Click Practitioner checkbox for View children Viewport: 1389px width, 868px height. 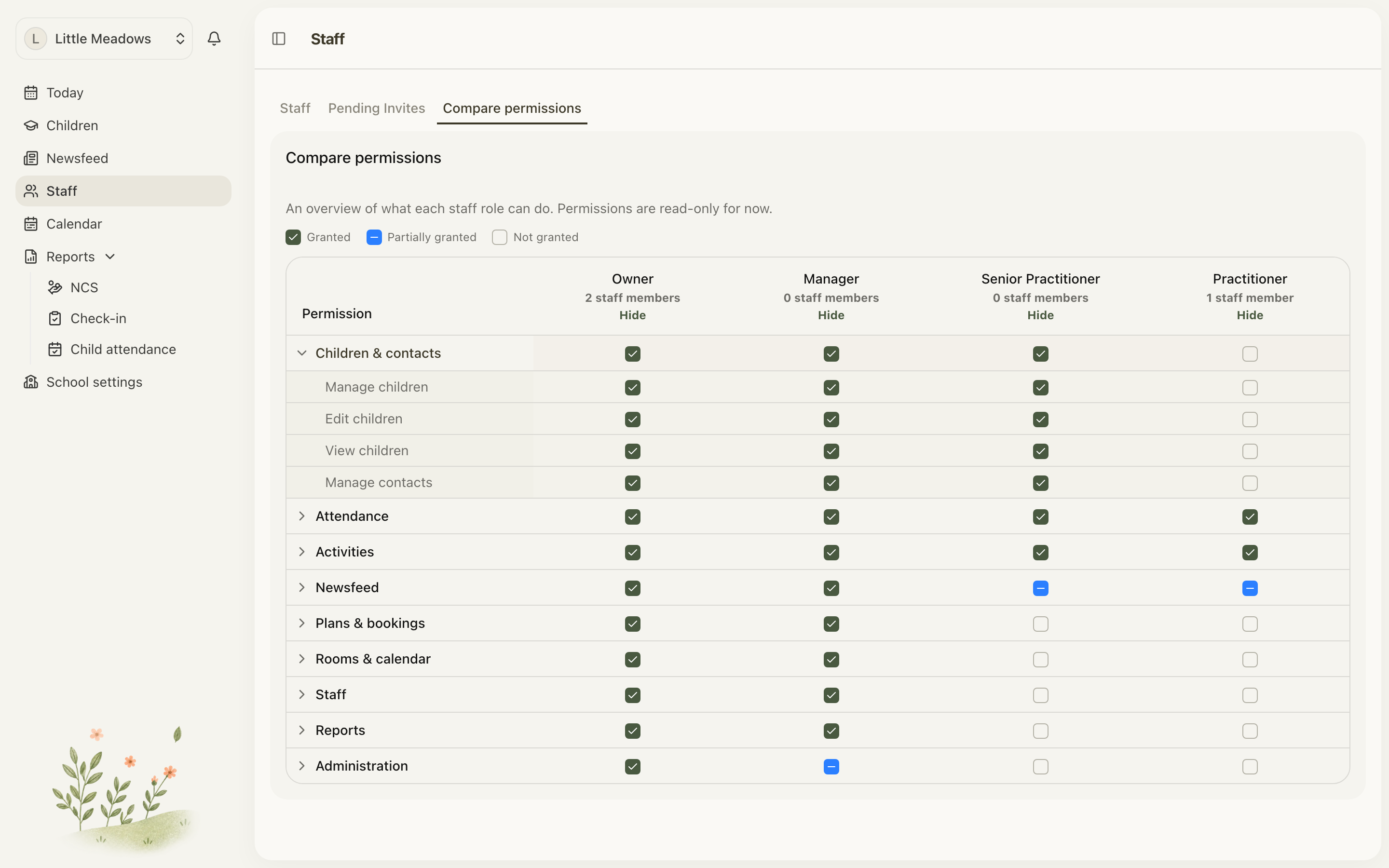1250,451
